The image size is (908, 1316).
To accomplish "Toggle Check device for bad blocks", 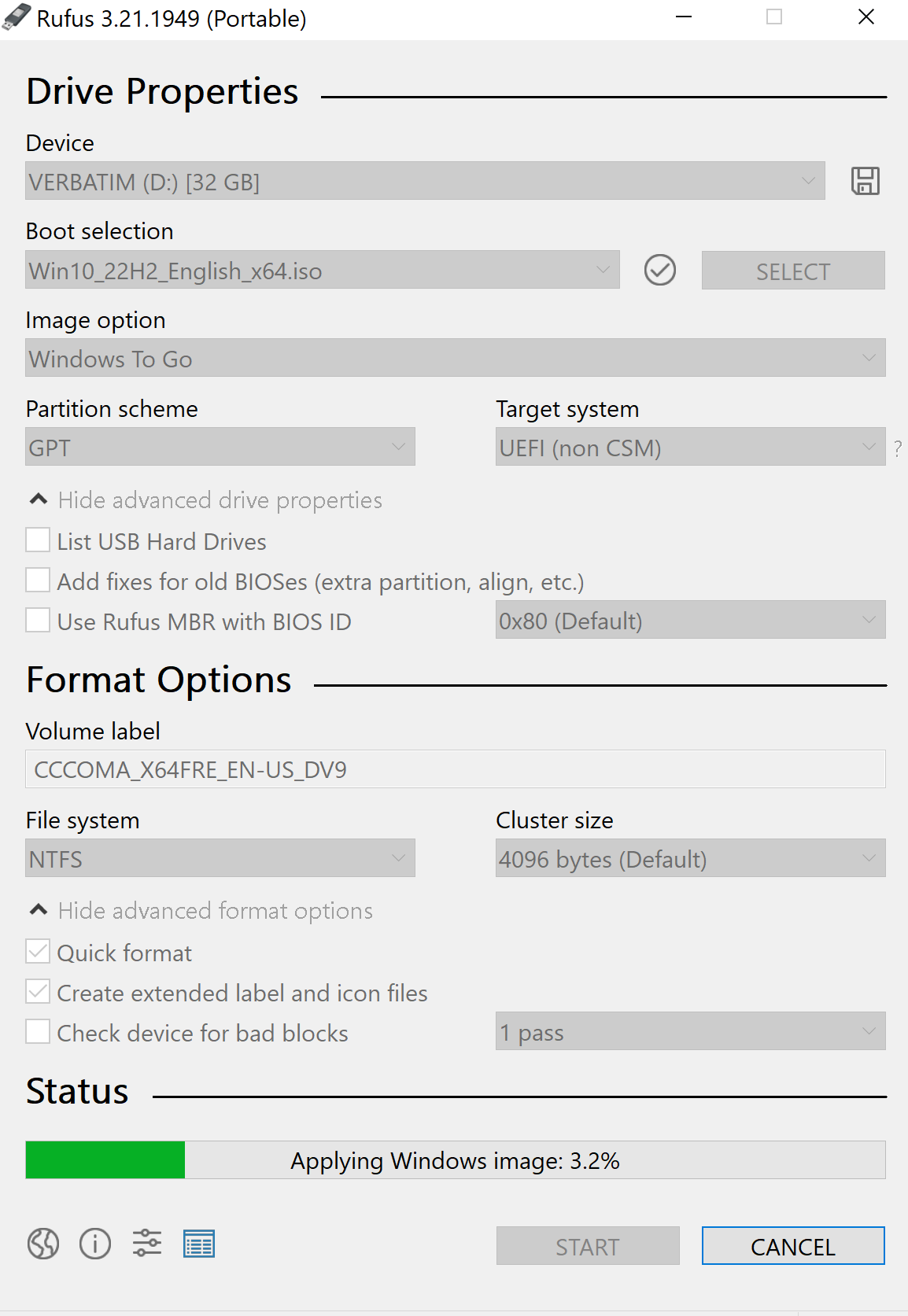I will 38,1031.
